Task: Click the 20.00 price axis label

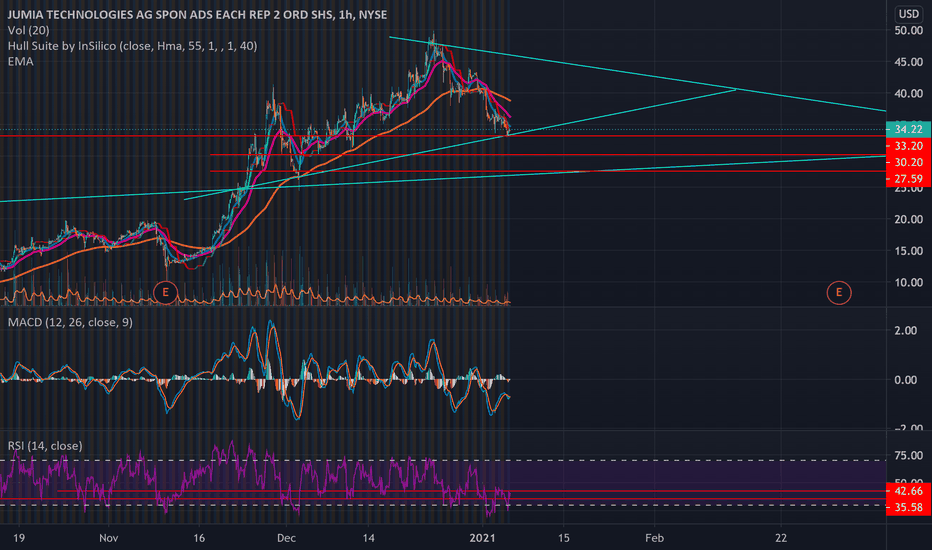Action: 908,219
